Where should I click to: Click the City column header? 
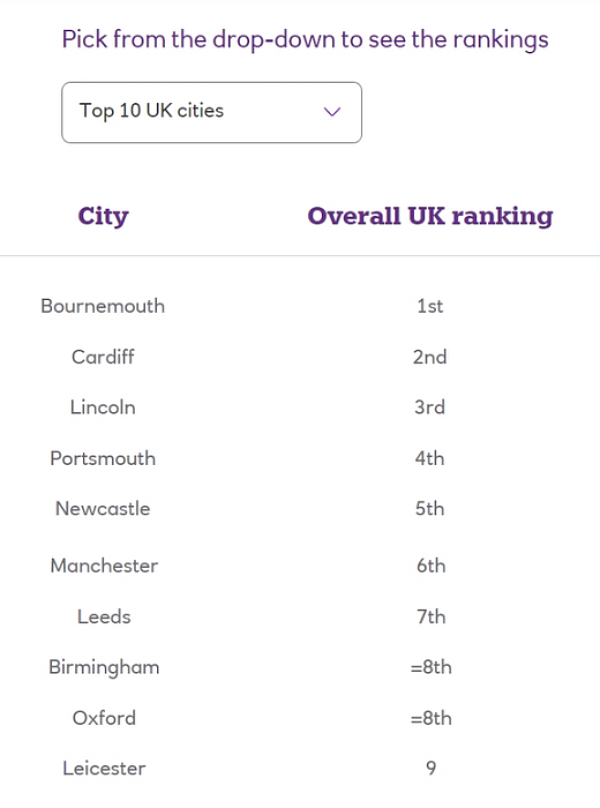103,216
